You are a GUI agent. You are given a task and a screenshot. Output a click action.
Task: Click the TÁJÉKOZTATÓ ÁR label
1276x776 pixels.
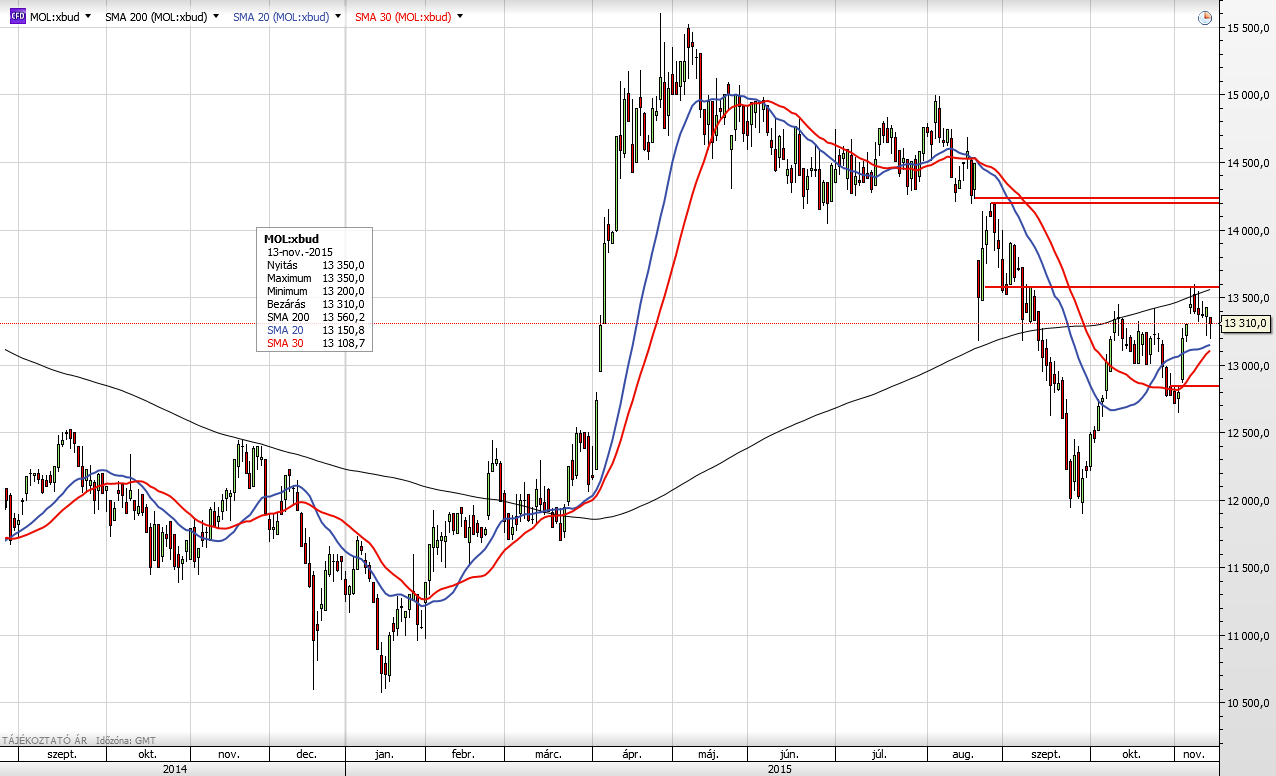tap(46, 740)
